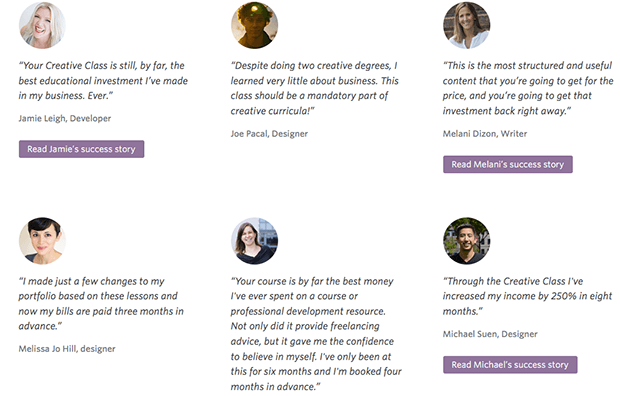Click quote starting 'Your Creative Class is still'
620x396 pixels.
pyautogui.click(x=103, y=81)
